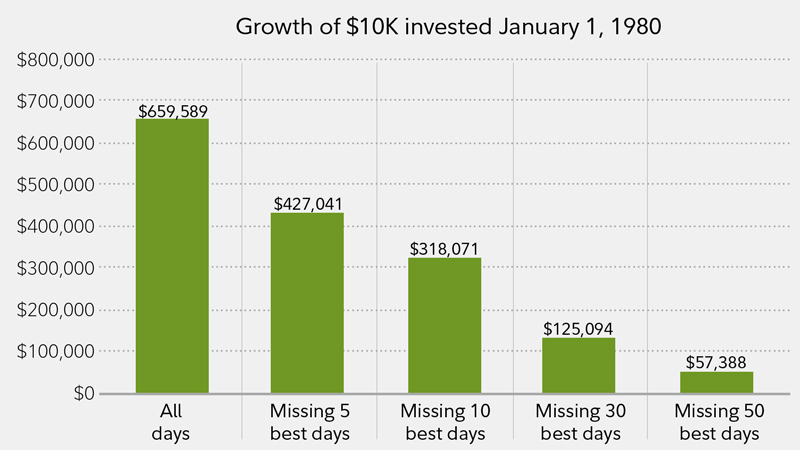
Task: Select the "Missing 5 best days" axis label
Action: (x=307, y=422)
